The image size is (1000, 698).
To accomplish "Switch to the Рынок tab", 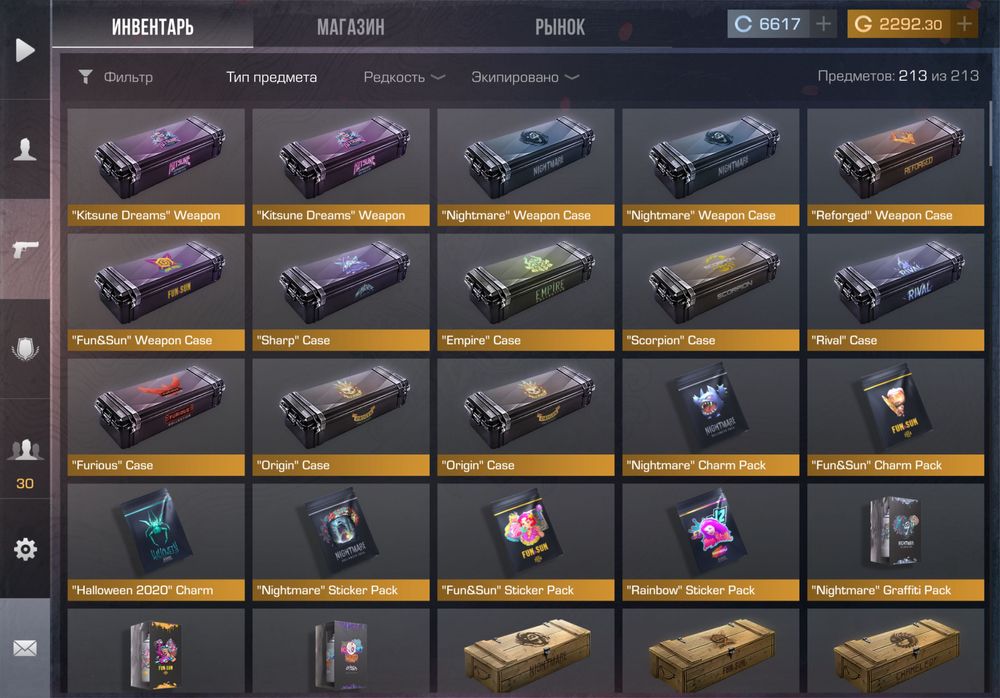I will coord(560,27).
